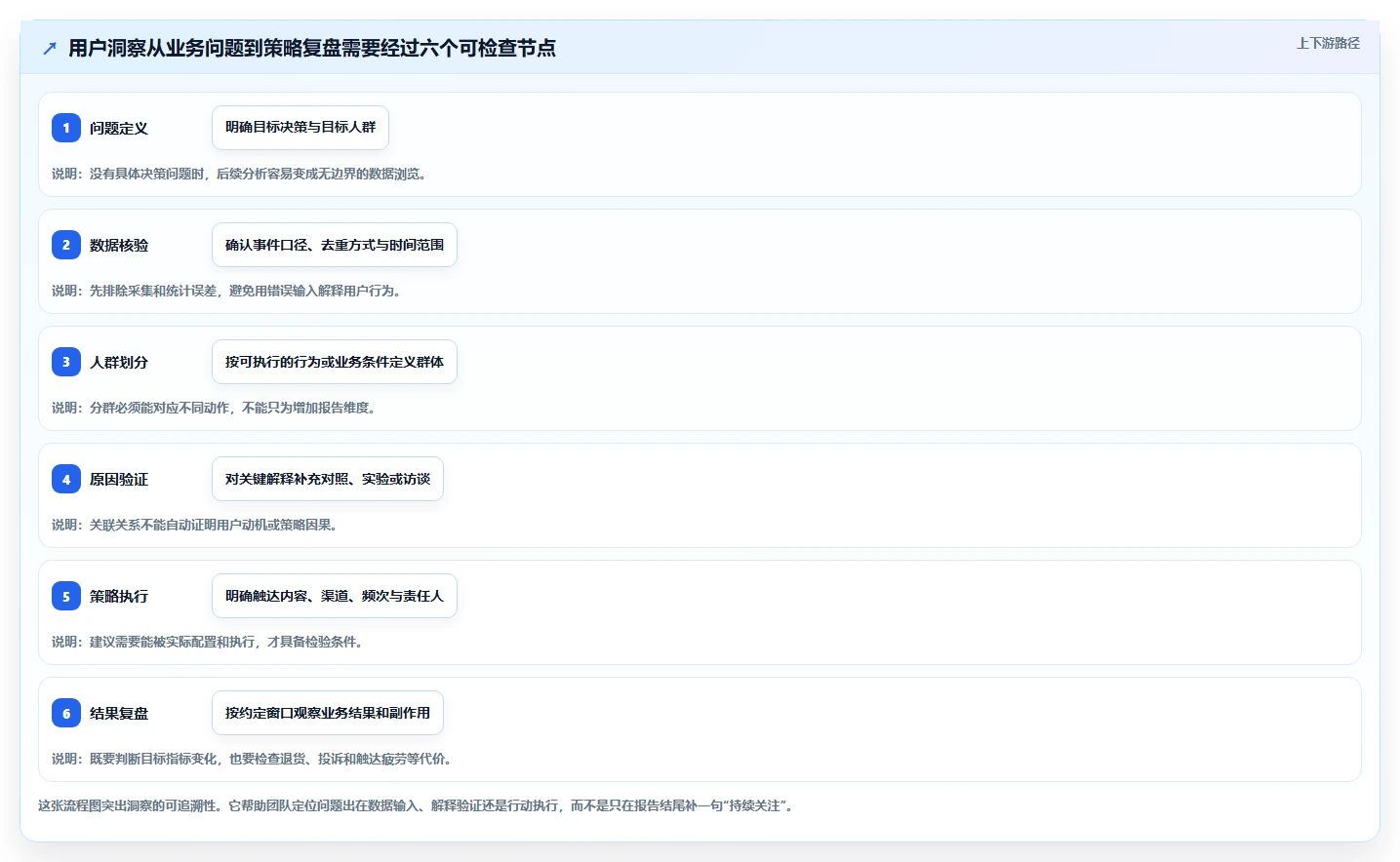The image size is (1400, 862).
Task: Select the 按可执行的行为或业务条件定义群体 chip
Action: (335, 362)
